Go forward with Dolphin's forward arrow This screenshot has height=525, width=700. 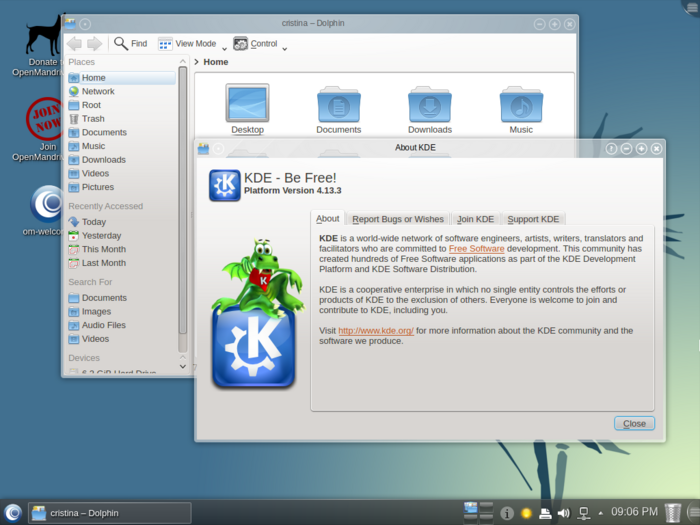tap(94, 44)
